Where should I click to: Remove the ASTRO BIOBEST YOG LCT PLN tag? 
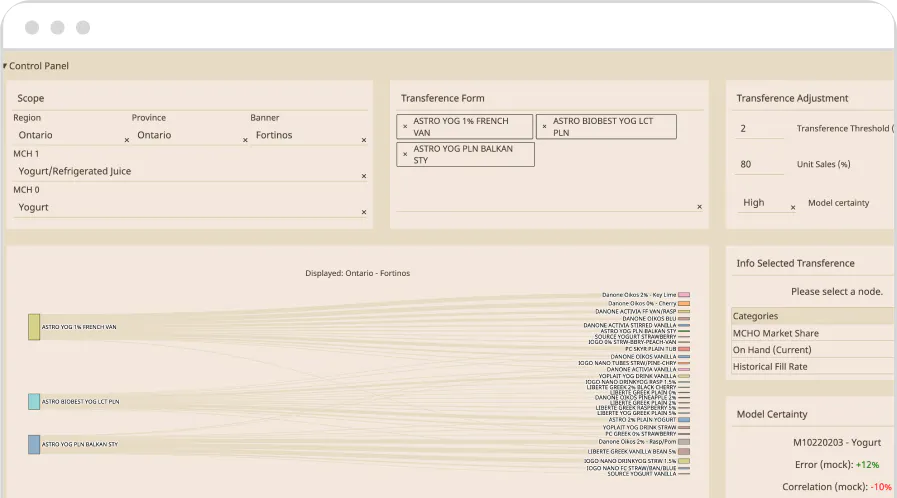(544, 126)
